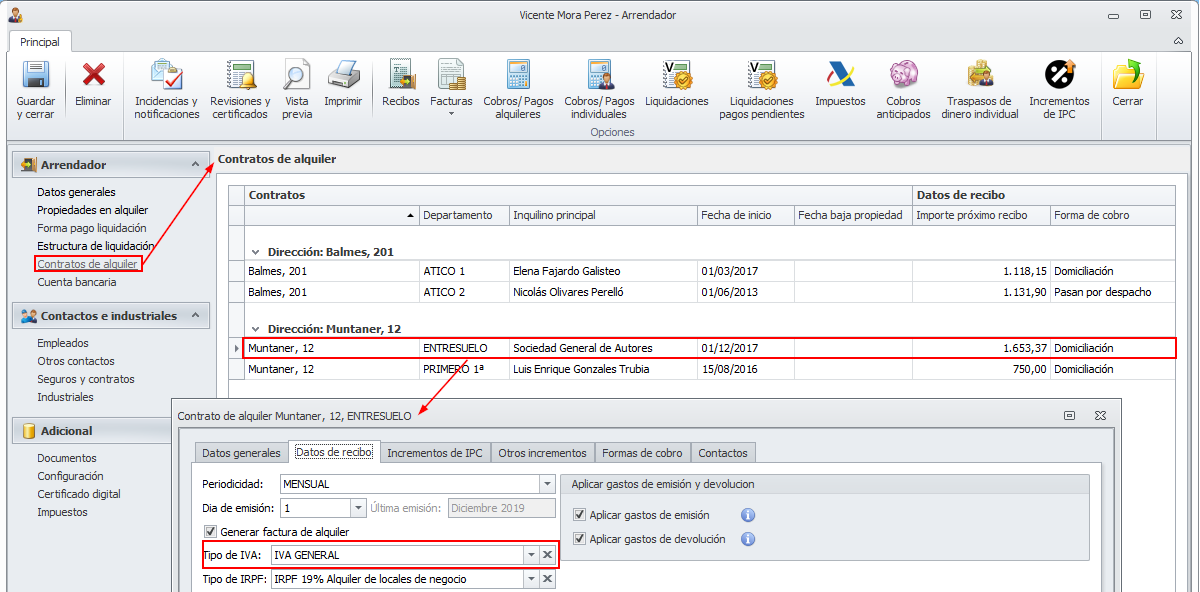Image resolution: width=1200 pixels, height=592 pixels.
Task: Switch to the Incrementos de IPC tab
Action: [x=434, y=453]
